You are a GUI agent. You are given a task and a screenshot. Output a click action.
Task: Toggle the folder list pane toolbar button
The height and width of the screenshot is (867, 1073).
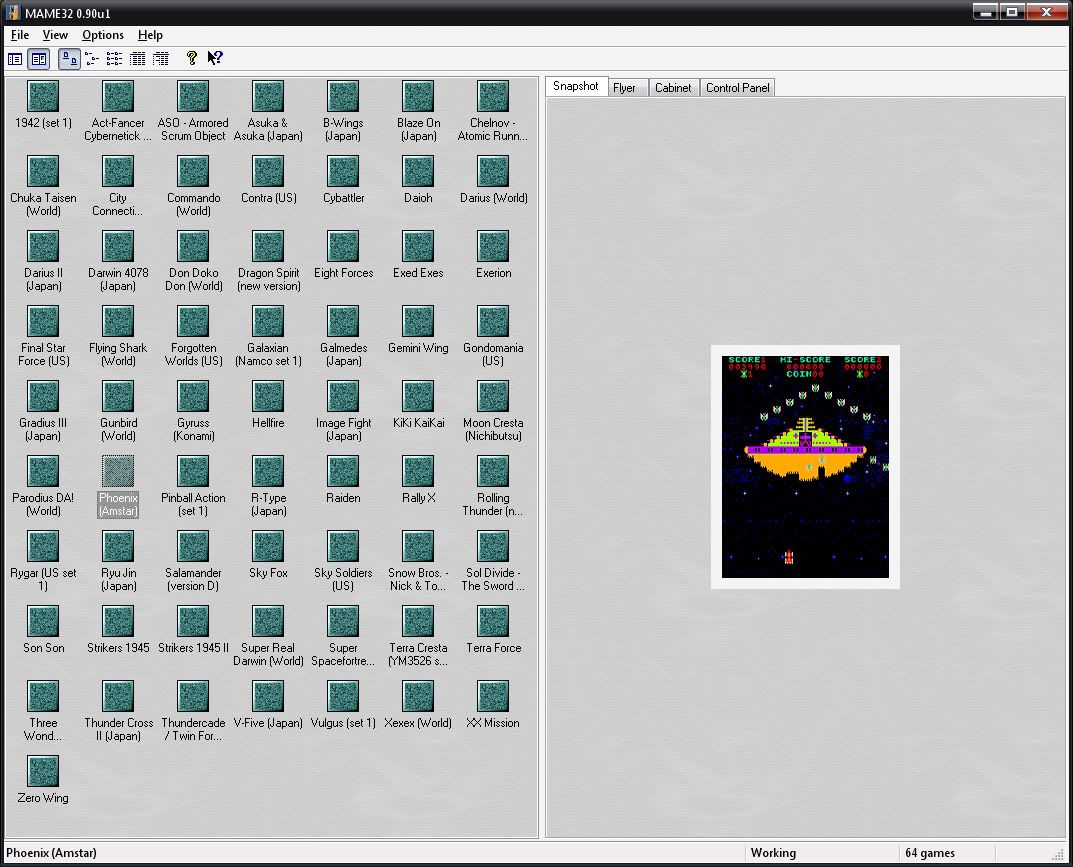[x=15, y=59]
